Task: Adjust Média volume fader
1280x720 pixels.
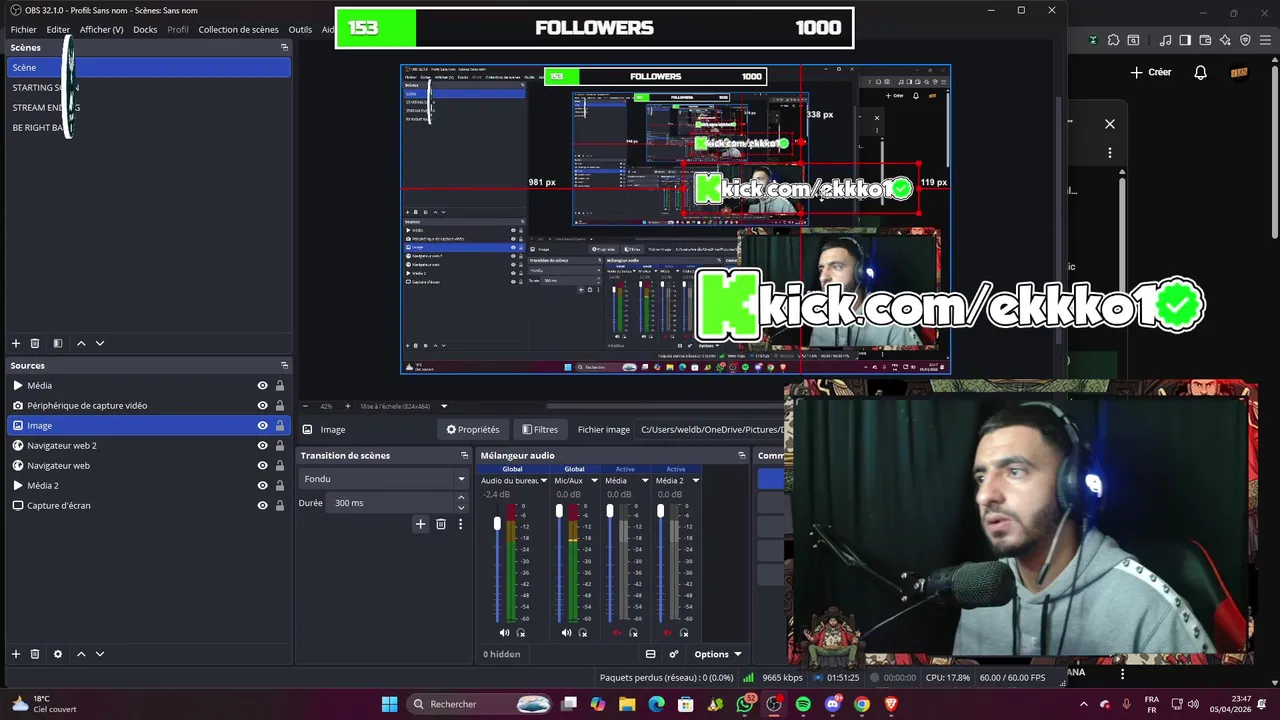Action: click(x=610, y=511)
